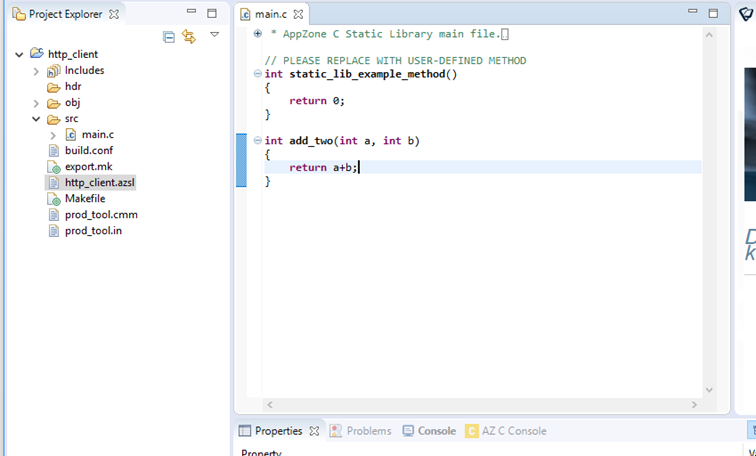Collapse the http_client project node
756x456 pixels.
tap(19, 54)
